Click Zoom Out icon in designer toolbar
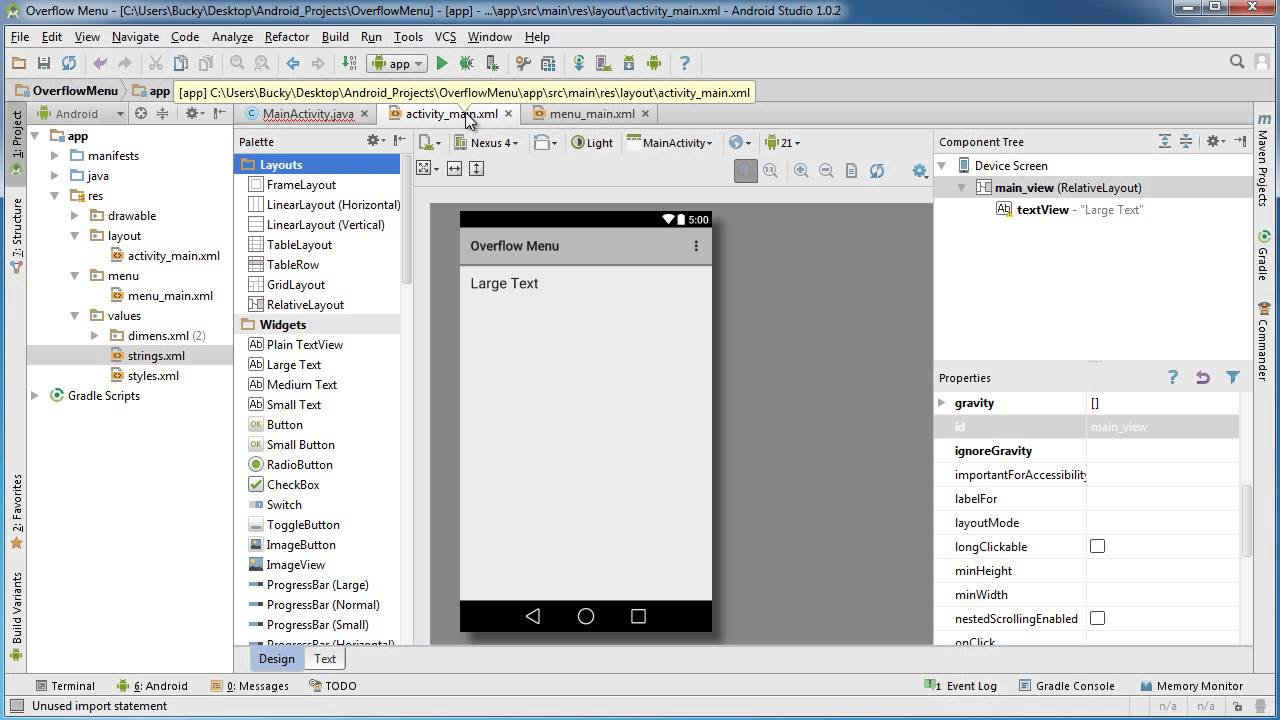 coord(826,171)
